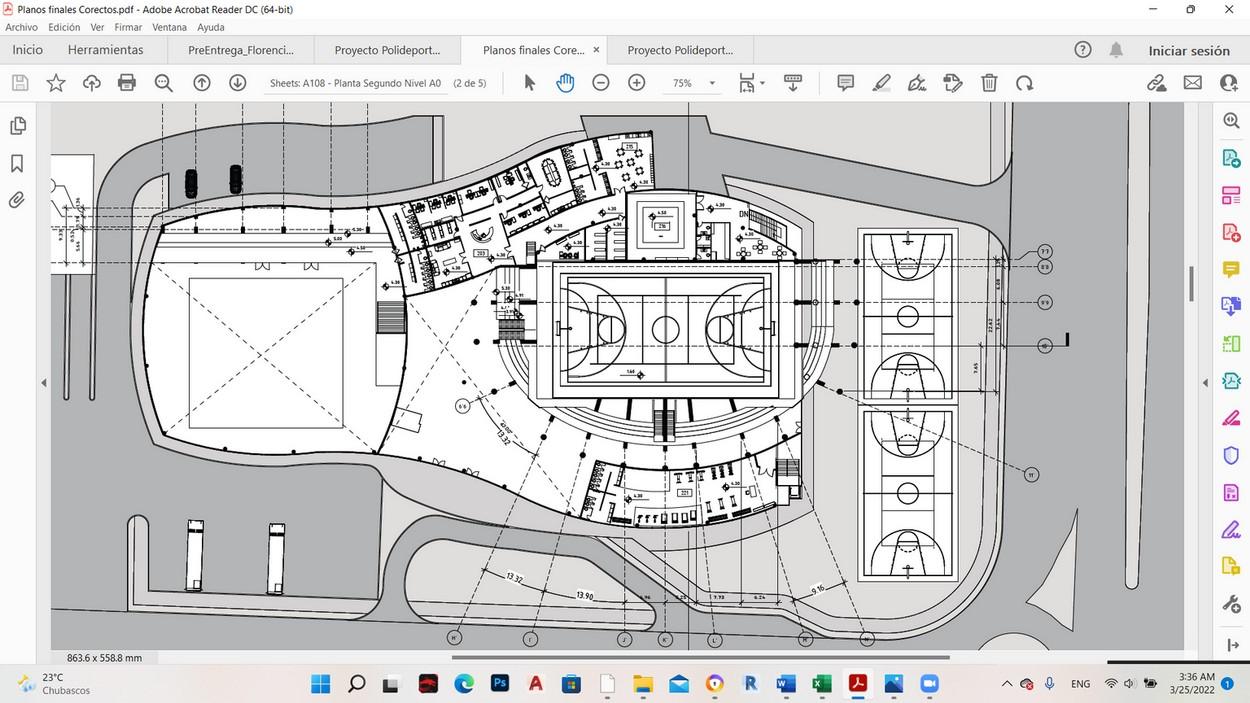Open the page thumbnails panel icon
Viewport: 1250px width, 703px height.
pos(17,126)
